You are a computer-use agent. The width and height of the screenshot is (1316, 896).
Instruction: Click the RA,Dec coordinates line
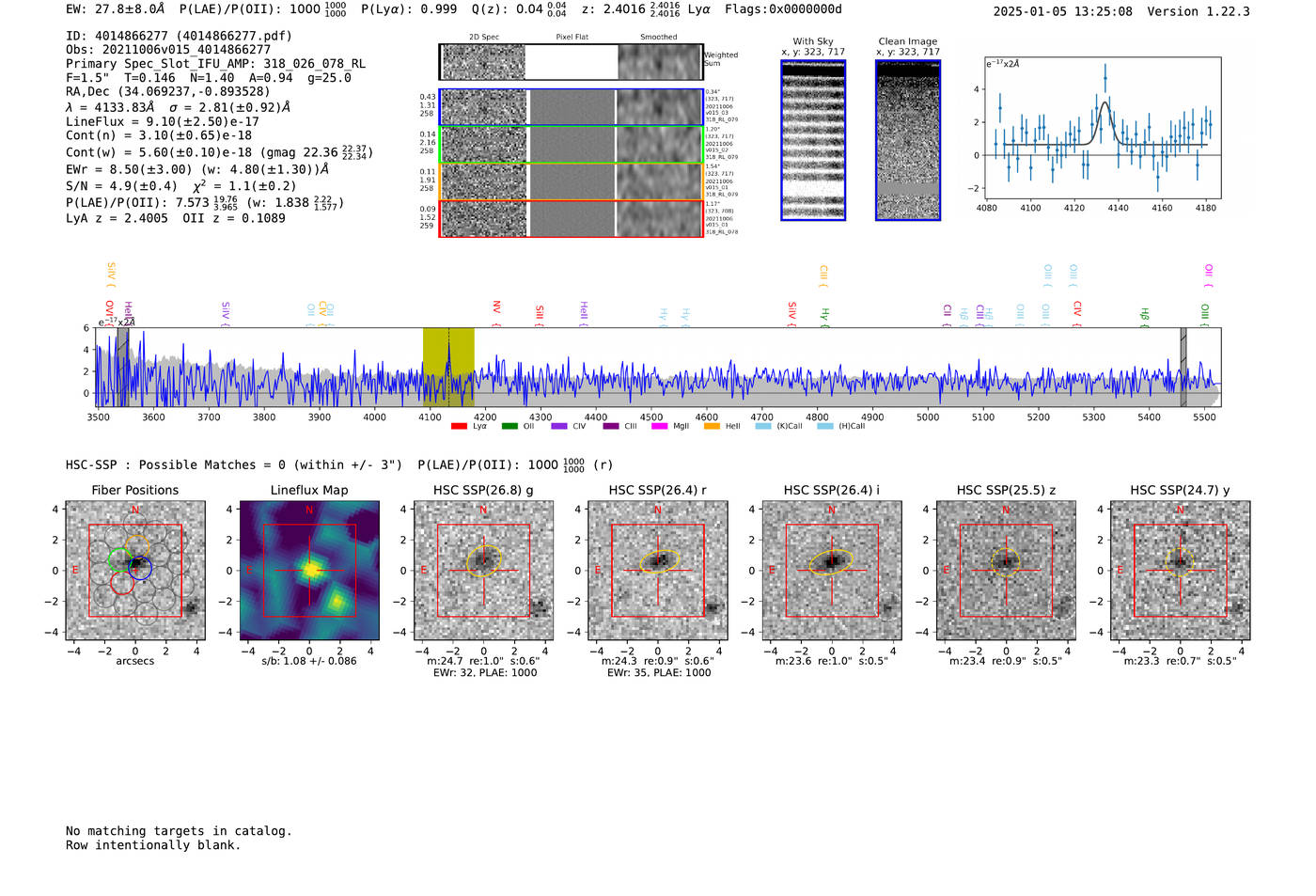[x=168, y=91]
